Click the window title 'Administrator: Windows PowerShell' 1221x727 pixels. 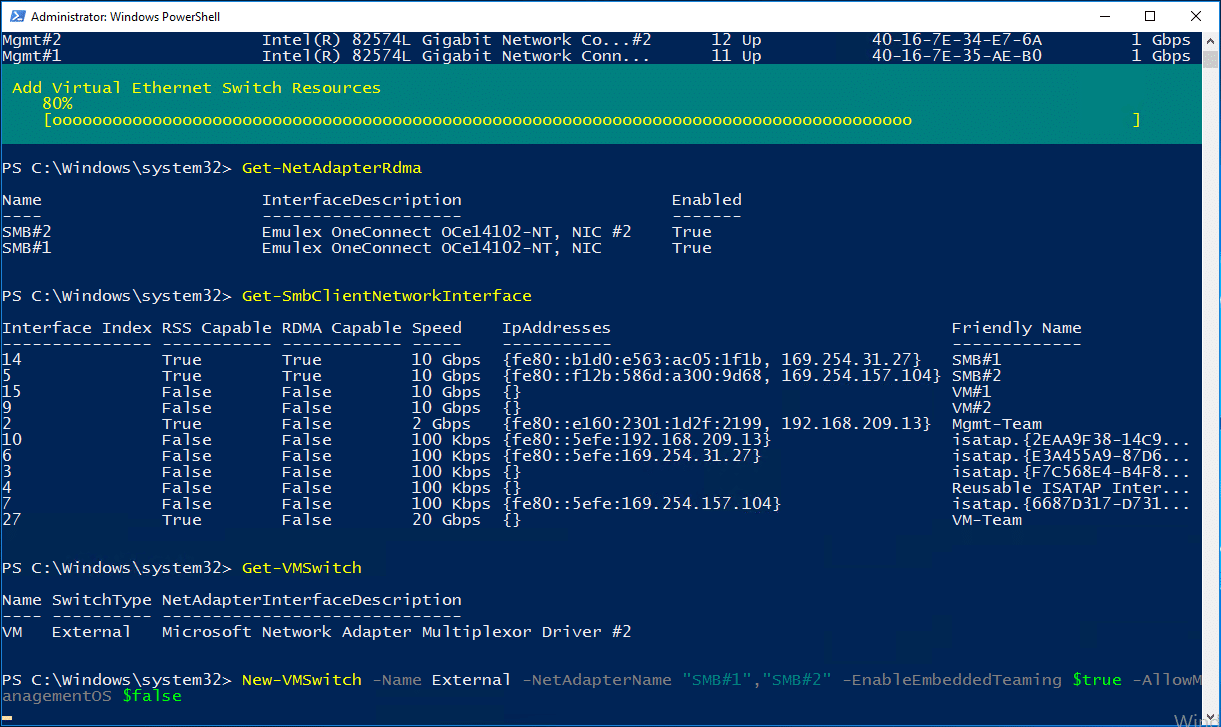coord(126,17)
